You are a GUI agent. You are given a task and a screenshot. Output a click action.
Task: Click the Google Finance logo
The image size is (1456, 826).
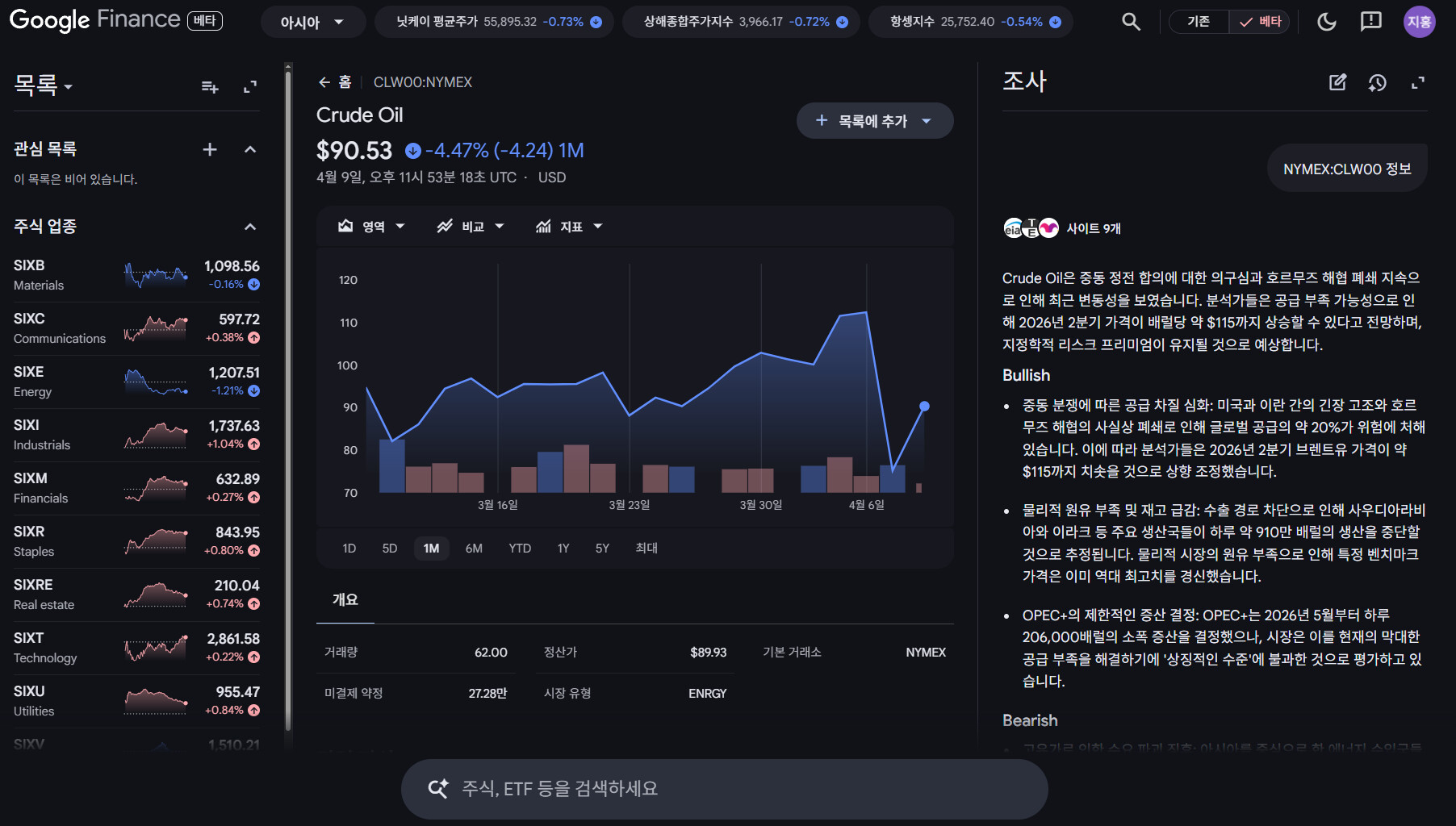pyautogui.click(x=95, y=20)
